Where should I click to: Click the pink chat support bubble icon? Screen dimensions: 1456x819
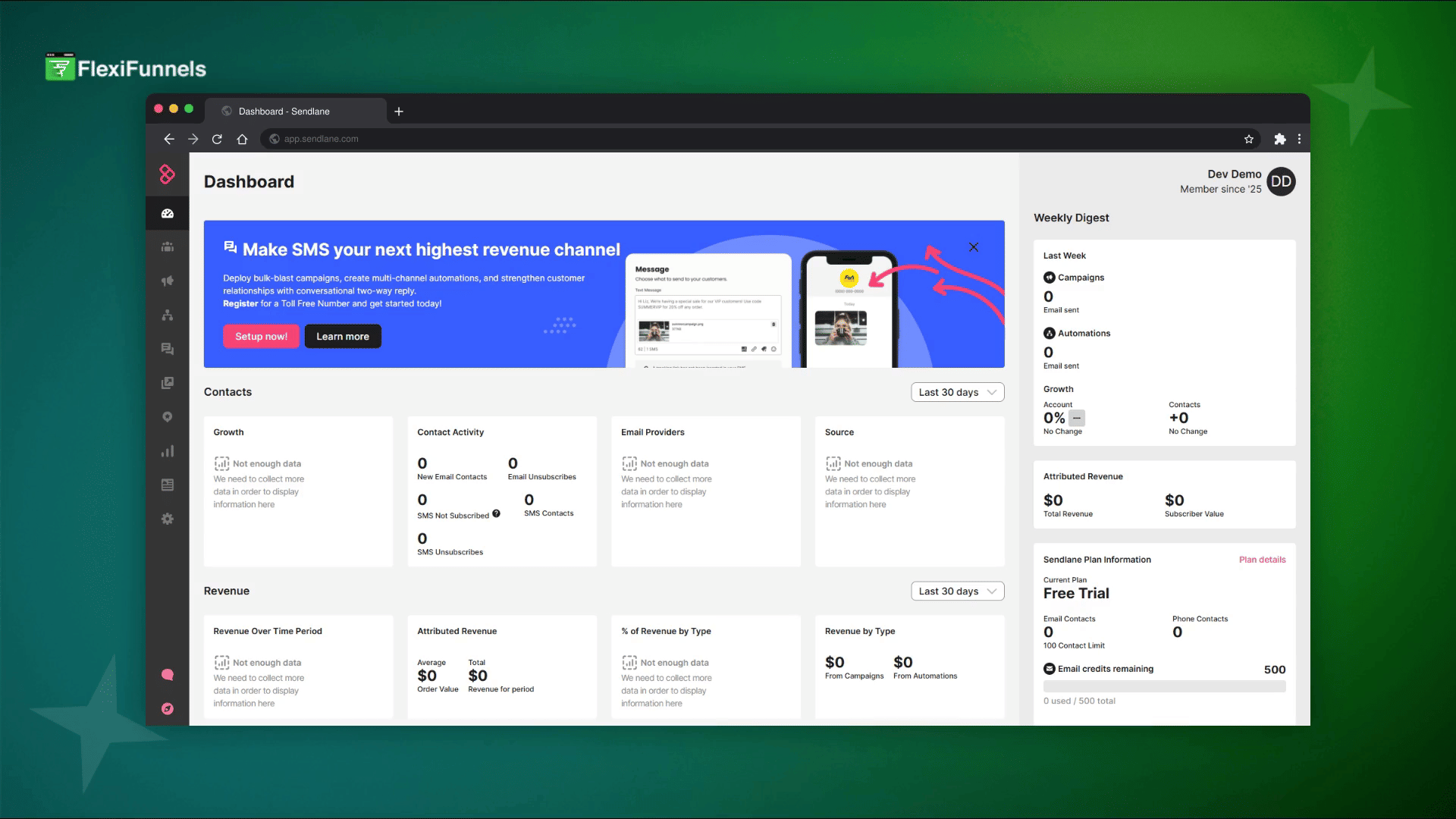168,675
